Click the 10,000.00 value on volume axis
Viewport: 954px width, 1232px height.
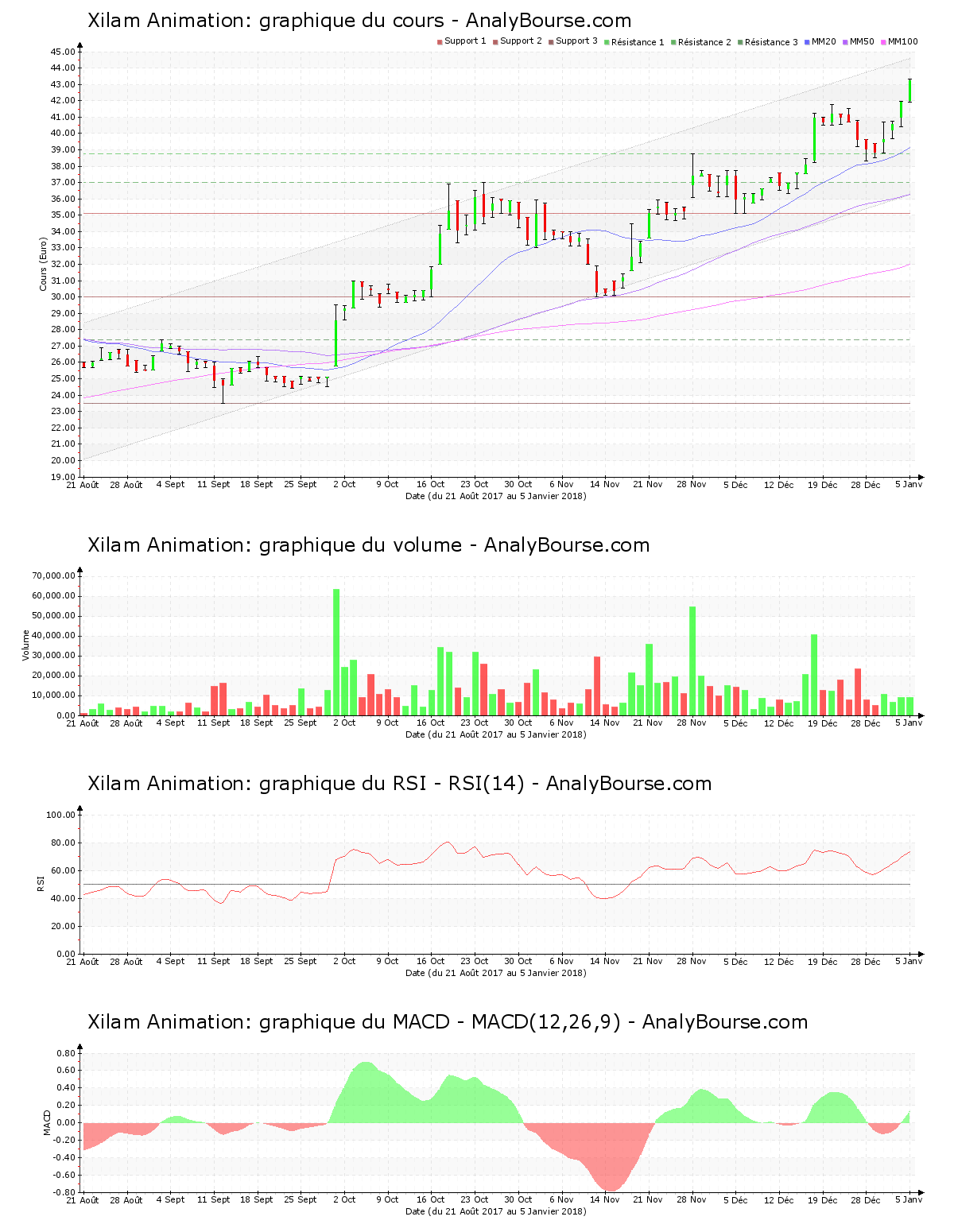pyautogui.click(x=54, y=695)
